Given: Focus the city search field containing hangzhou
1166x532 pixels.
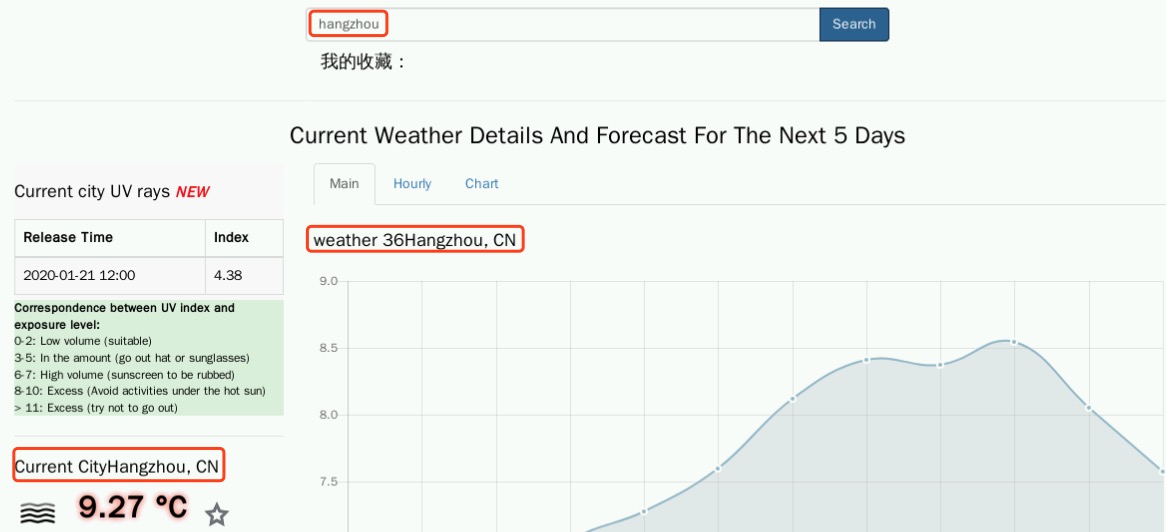Looking at the screenshot, I should coord(562,24).
